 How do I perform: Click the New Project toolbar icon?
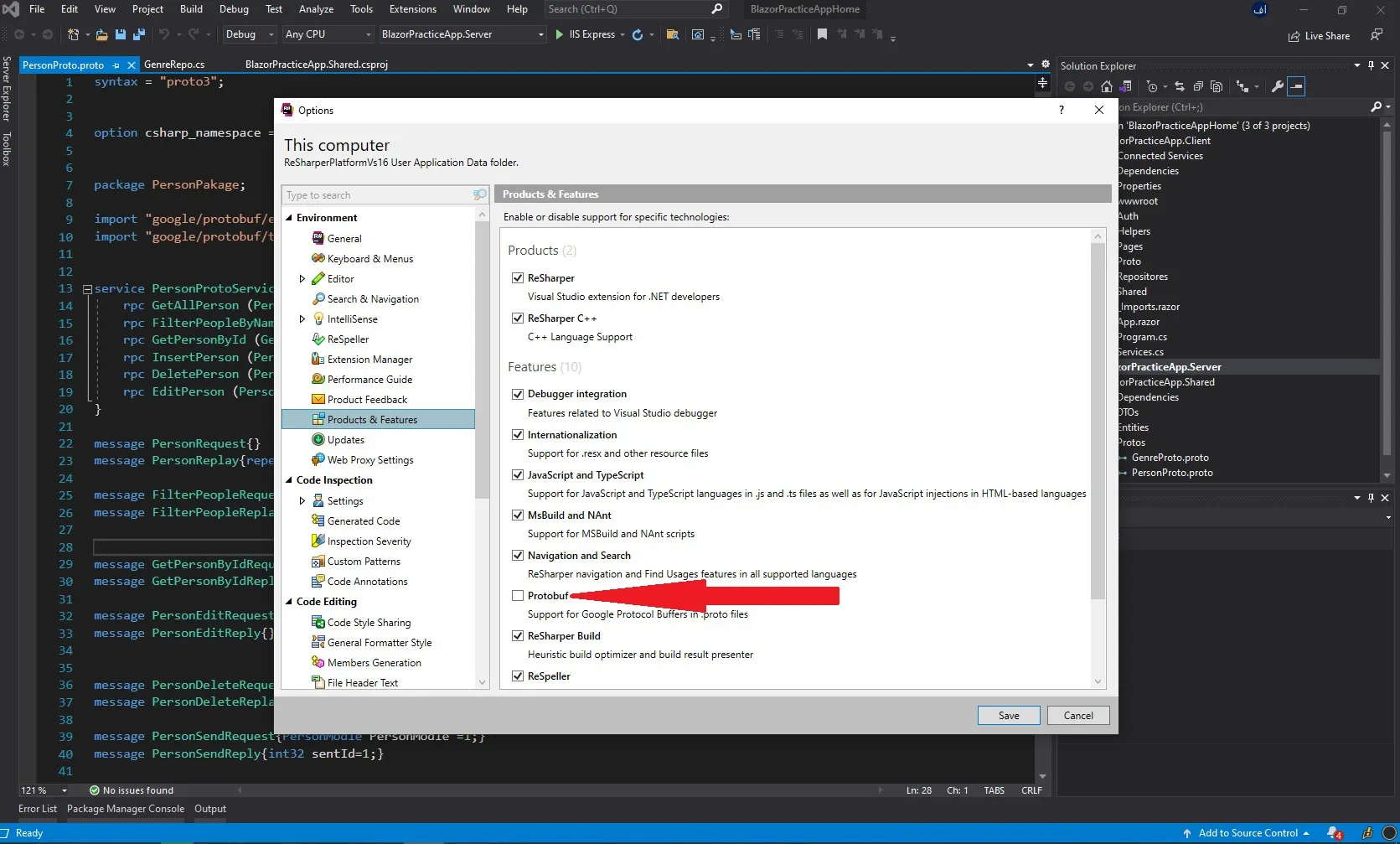tap(74, 34)
